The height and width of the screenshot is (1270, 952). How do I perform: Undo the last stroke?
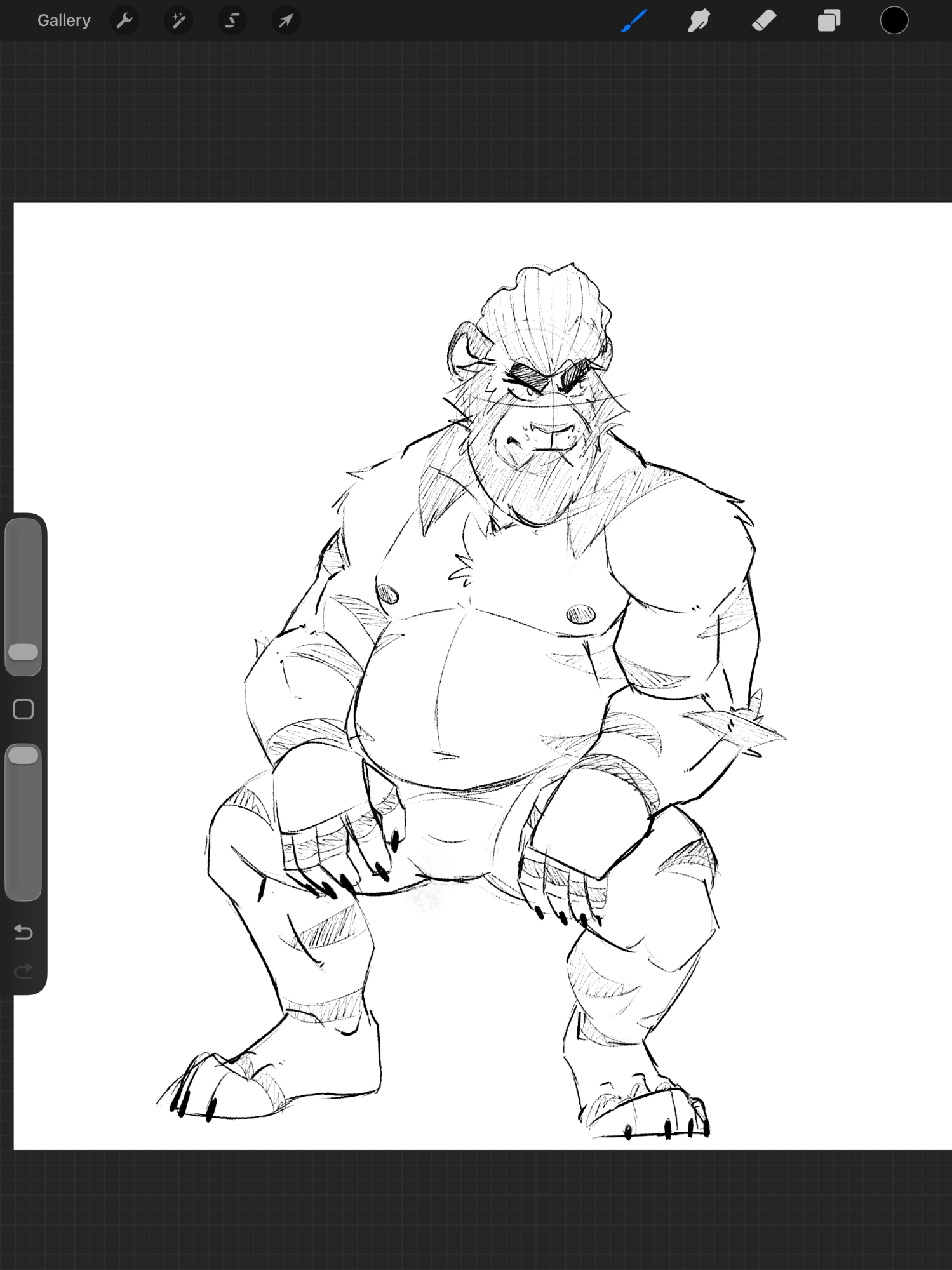tap(23, 932)
